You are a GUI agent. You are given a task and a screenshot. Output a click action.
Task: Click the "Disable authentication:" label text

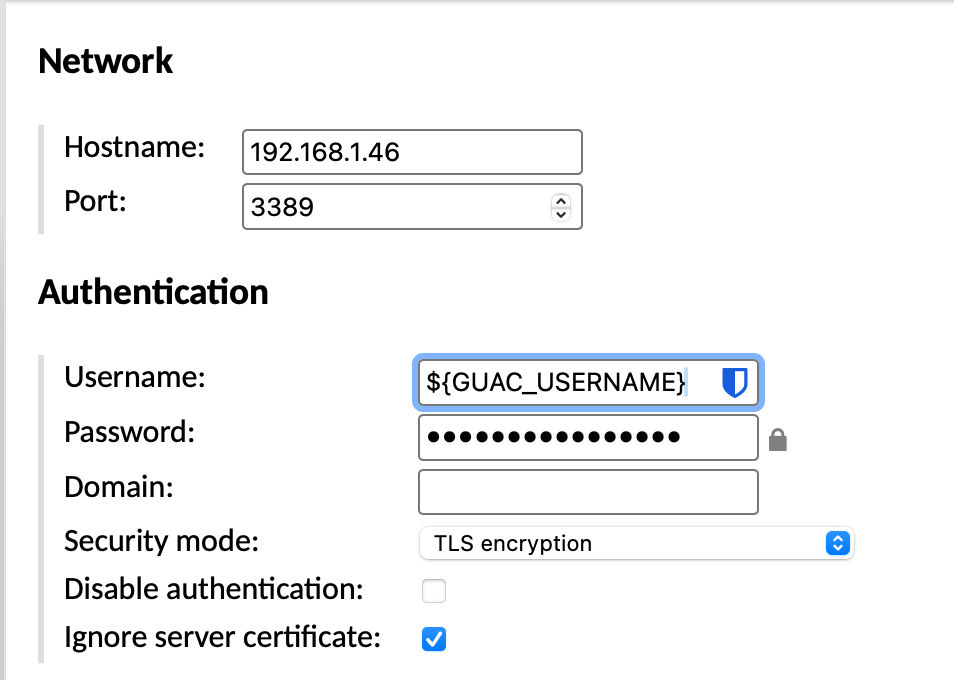(213, 589)
